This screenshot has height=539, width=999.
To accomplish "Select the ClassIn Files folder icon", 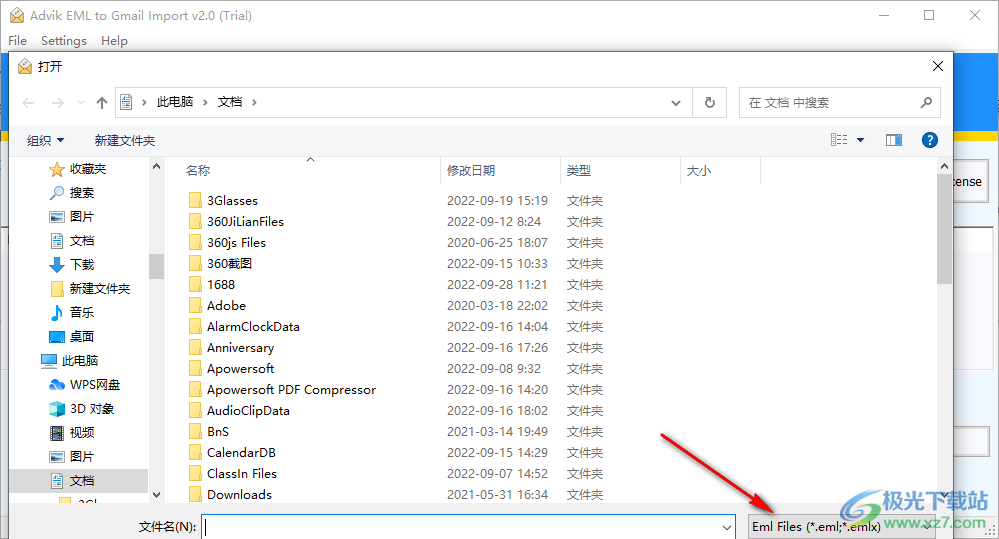I will click(195, 474).
